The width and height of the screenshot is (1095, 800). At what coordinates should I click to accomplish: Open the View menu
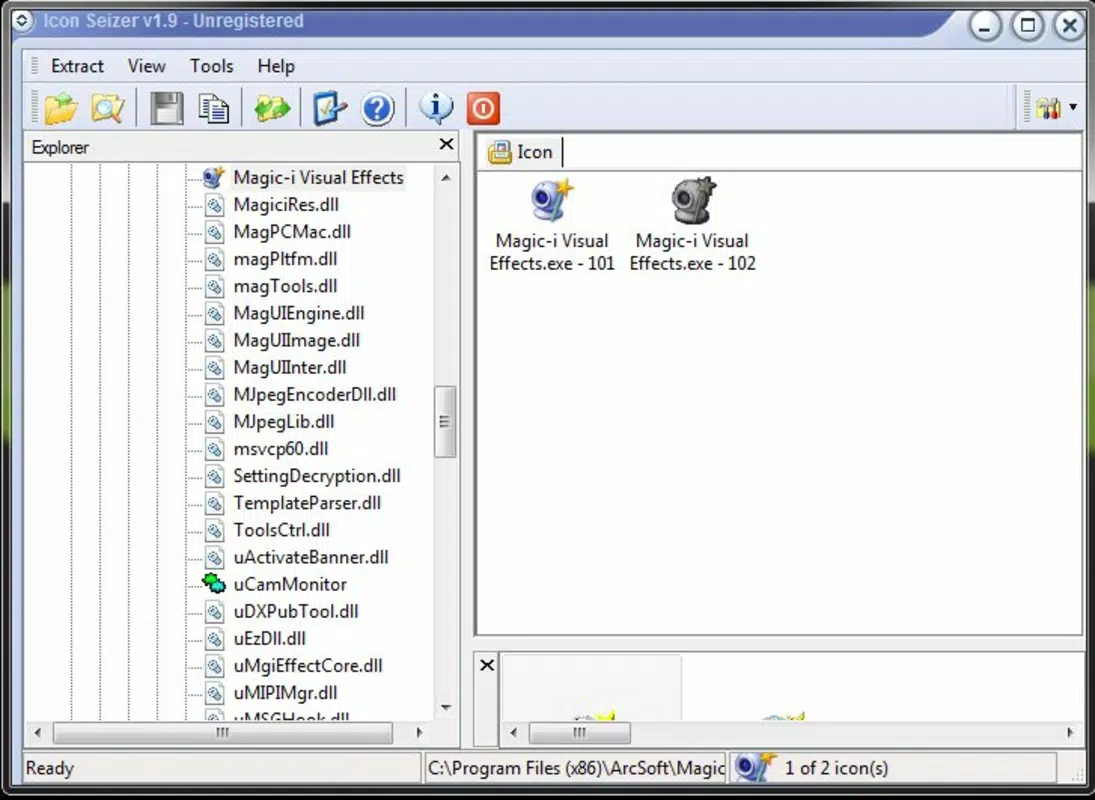click(x=147, y=66)
